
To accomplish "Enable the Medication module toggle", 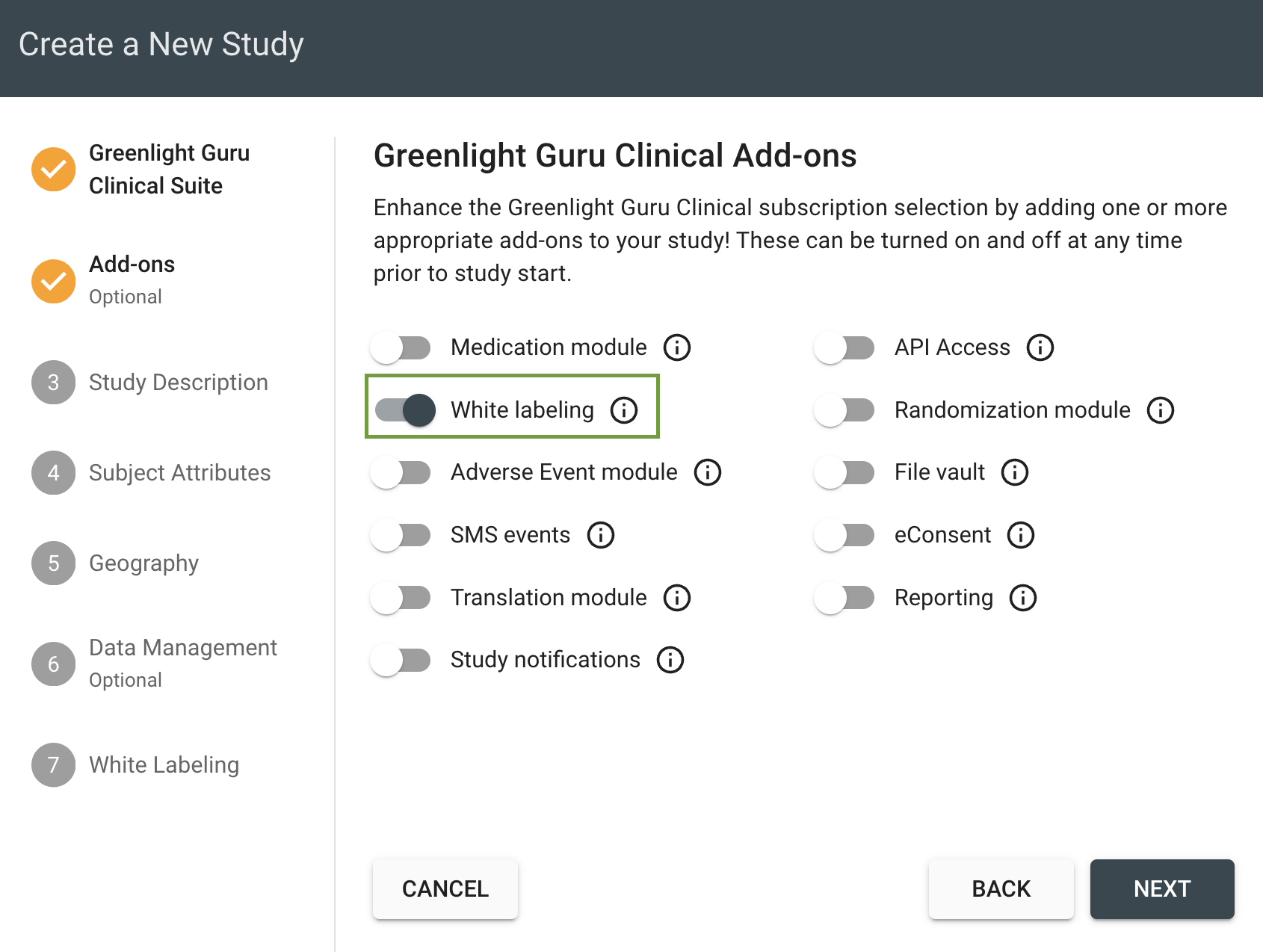I will pyautogui.click(x=401, y=347).
